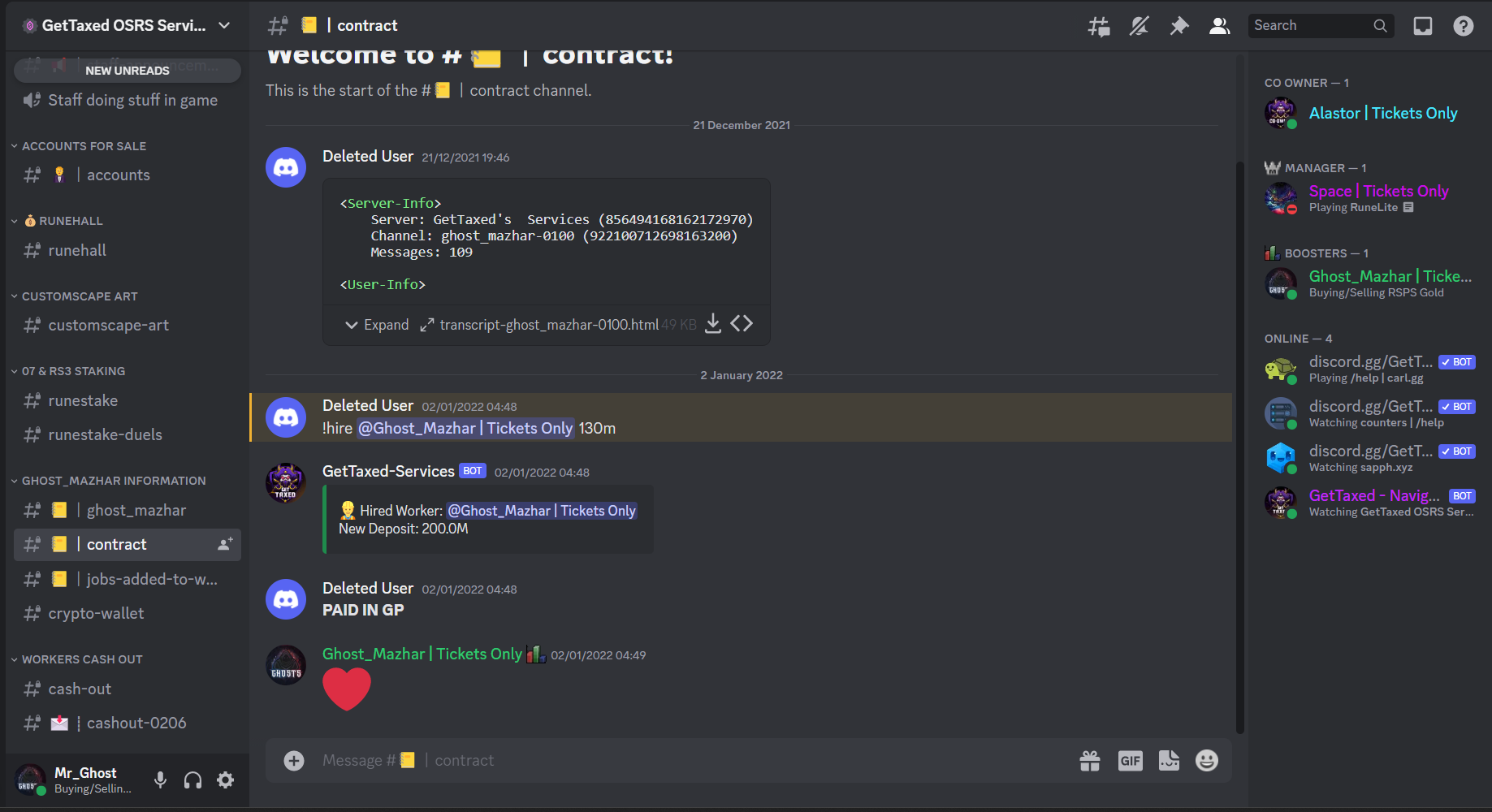Screen dimensions: 1492x812
Task: Open the emoji picker
Action: tap(1207, 760)
